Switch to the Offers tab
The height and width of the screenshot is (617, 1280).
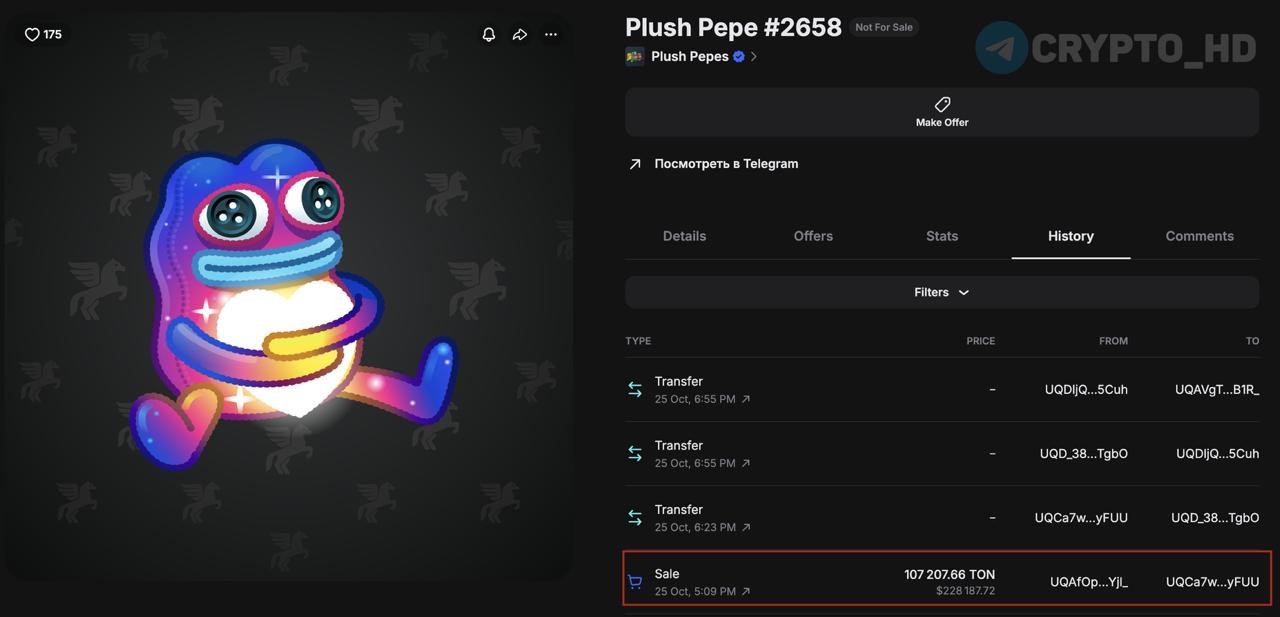813,237
